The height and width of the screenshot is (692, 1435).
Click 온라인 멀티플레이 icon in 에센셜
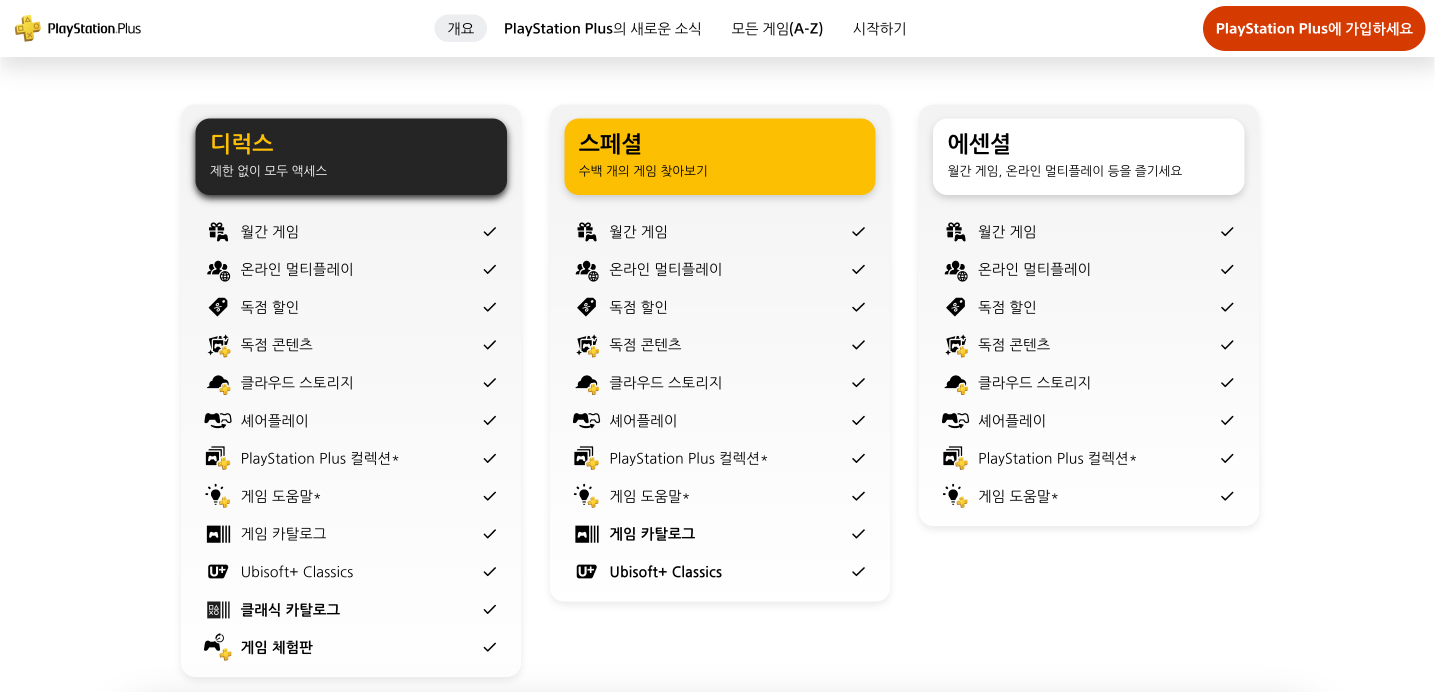pyautogui.click(x=956, y=269)
